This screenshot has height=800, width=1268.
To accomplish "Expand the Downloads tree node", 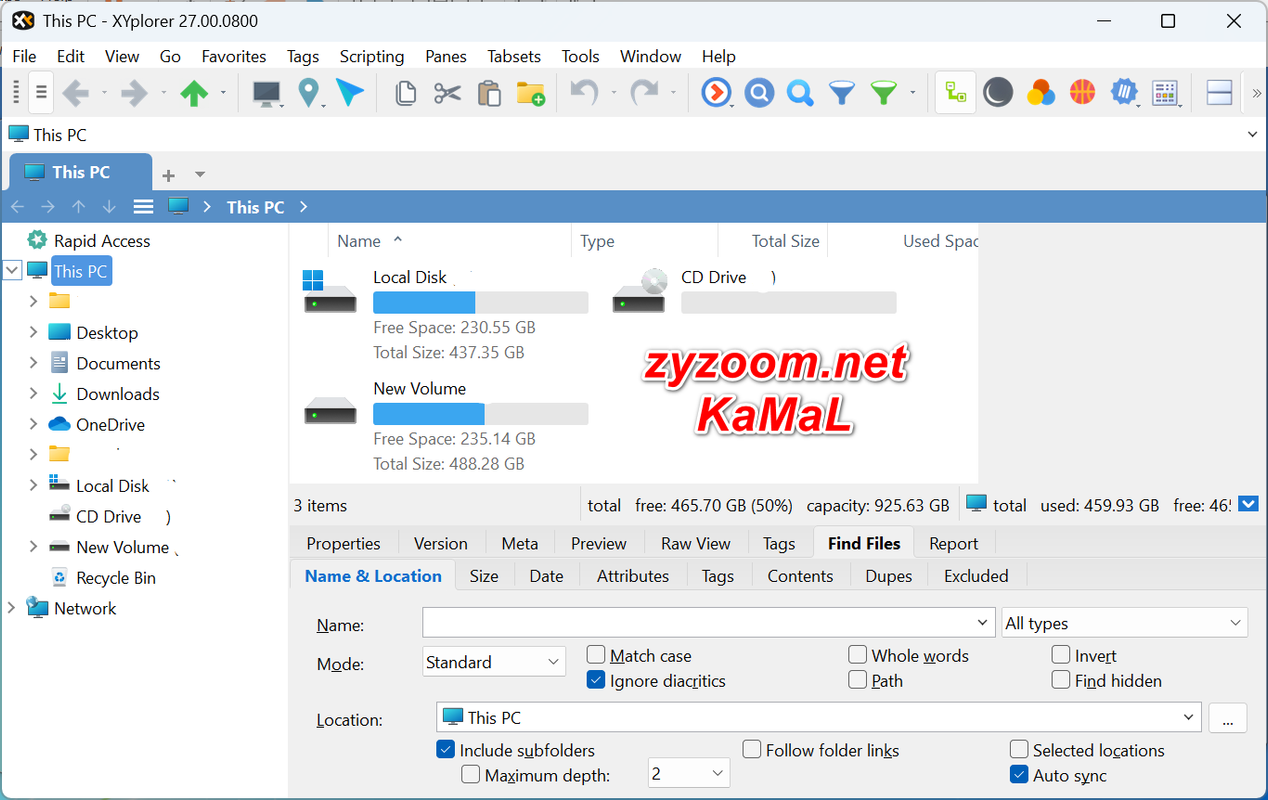I will (33, 393).
